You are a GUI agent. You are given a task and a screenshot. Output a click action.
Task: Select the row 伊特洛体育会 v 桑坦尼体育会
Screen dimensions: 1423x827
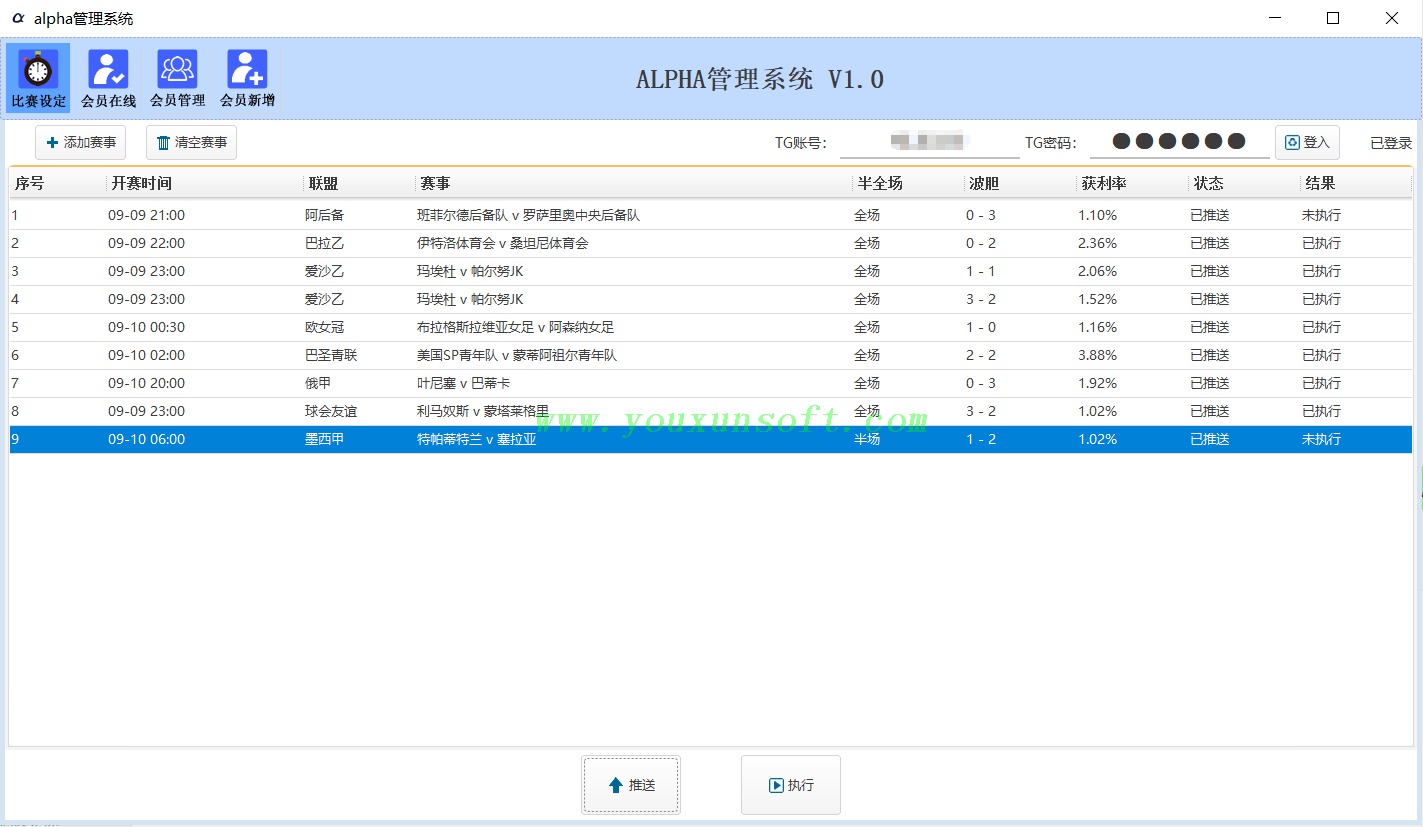tap(711, 243)
